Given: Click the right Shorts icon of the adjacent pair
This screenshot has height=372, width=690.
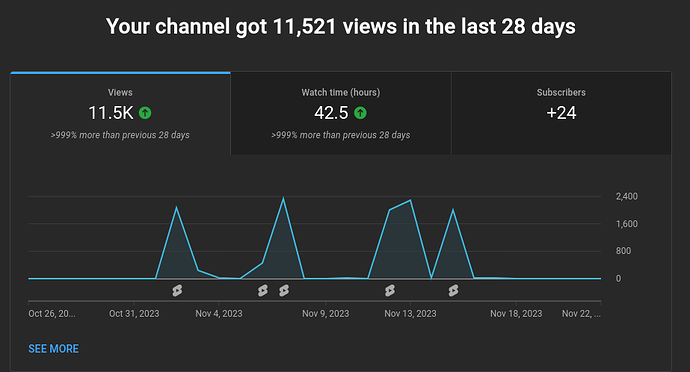Looking at the screenshot, I should (x=284, y=291).
